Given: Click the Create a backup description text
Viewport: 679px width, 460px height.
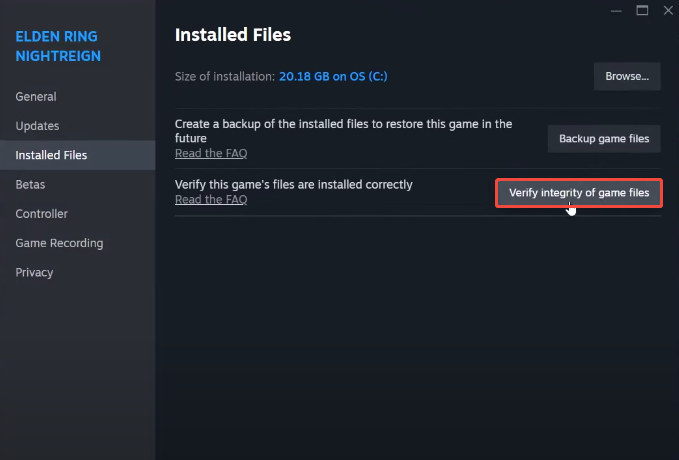Looking at the screenshot, I should click(x=344, y=131).
